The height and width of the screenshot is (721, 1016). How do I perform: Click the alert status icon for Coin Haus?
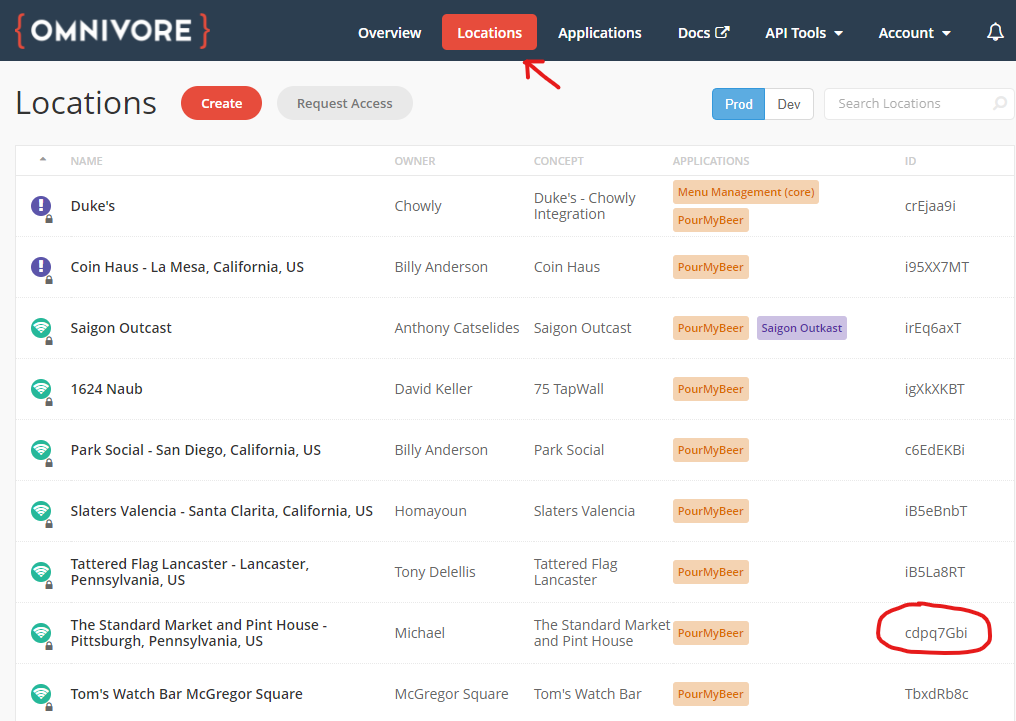pos(41,268)
